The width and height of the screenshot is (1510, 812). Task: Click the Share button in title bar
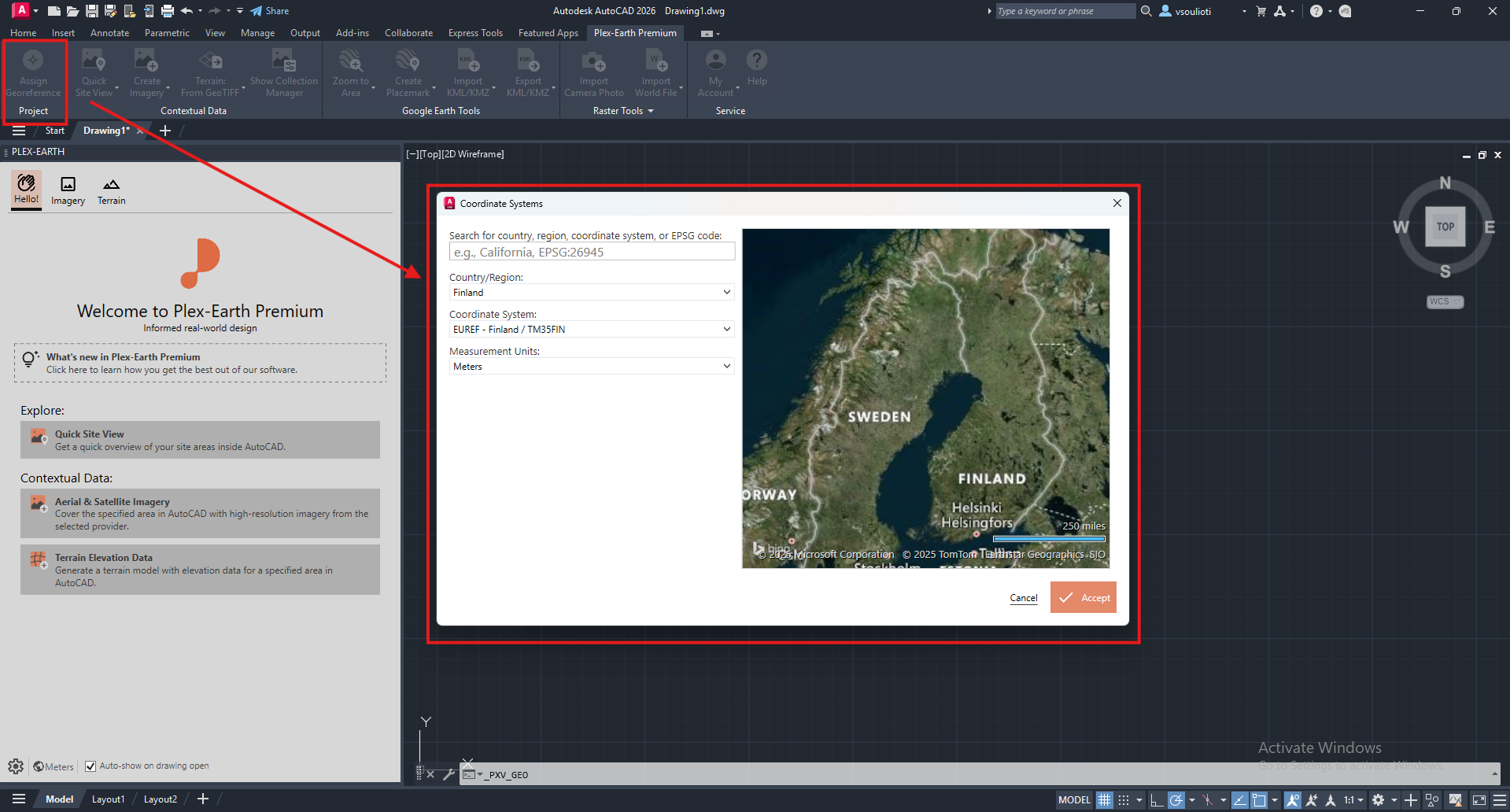point(270,11)
